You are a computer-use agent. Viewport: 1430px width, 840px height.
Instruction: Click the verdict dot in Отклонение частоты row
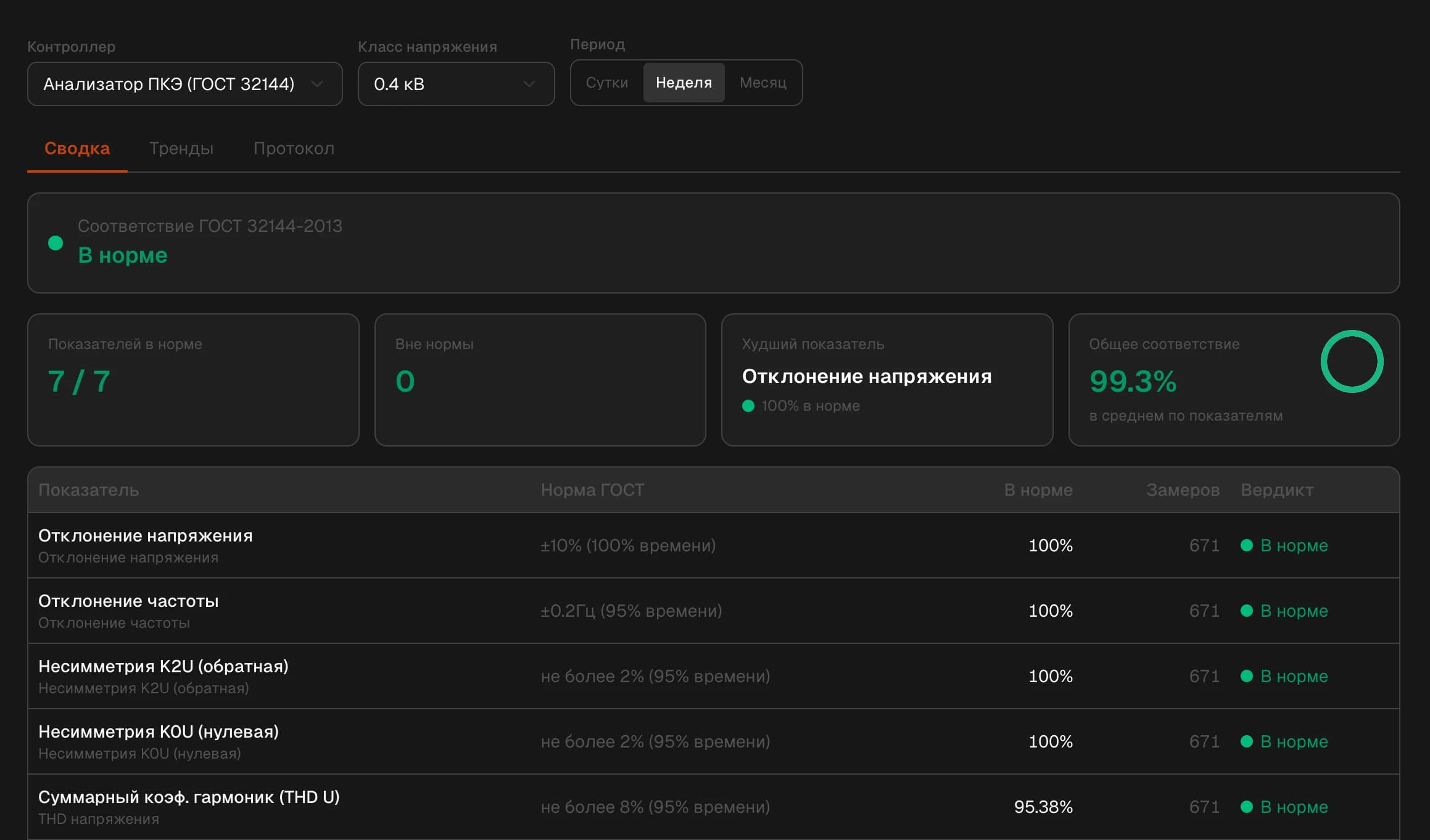(1247, 611)
